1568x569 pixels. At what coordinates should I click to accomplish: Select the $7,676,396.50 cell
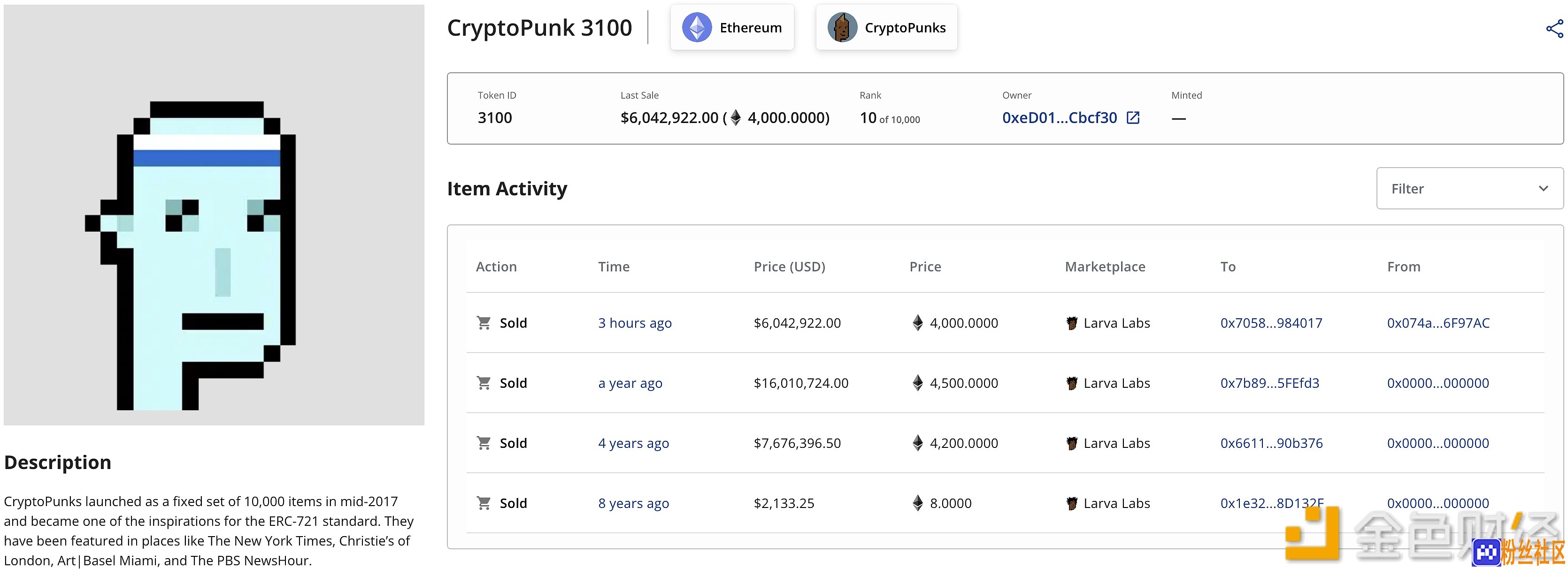point(797,444)
